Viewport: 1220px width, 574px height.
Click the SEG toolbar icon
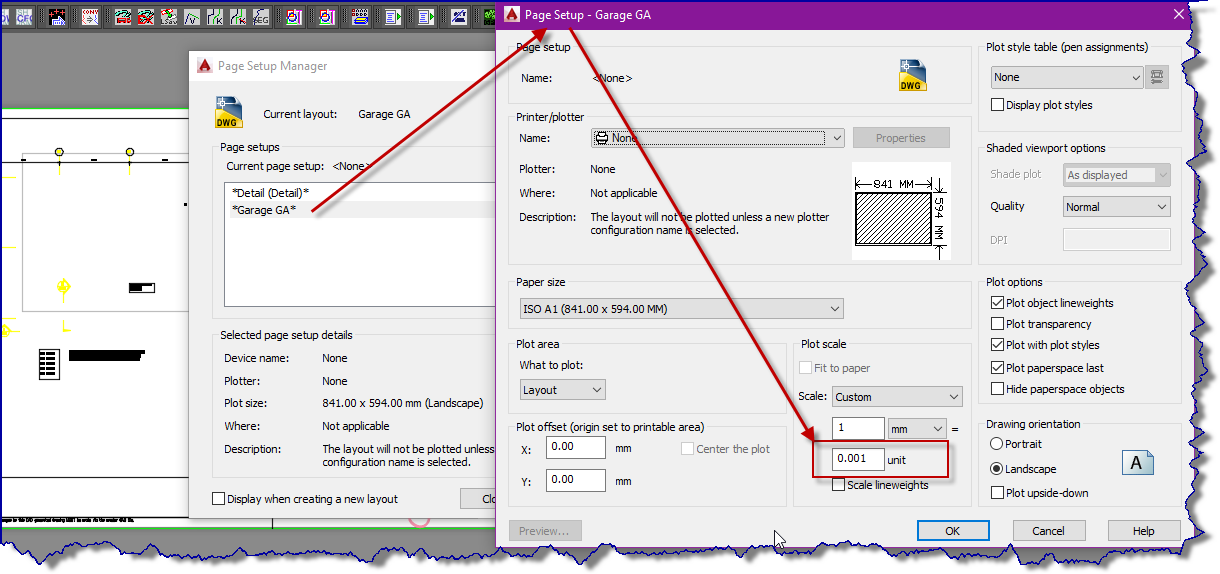point(260,17)
